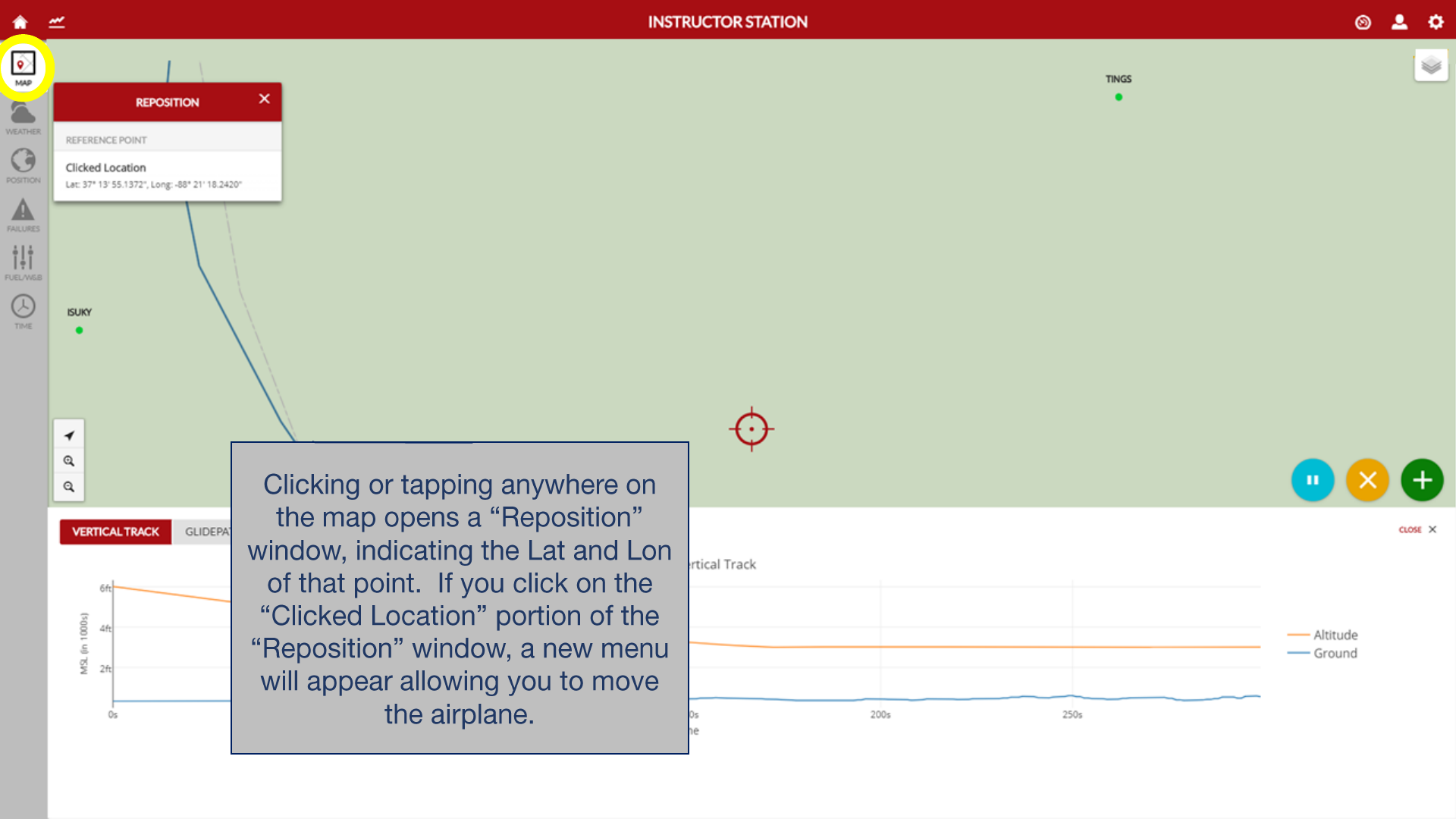
Task: Open the Fuel/W&B sliders panel
Action: coord(24,262)
